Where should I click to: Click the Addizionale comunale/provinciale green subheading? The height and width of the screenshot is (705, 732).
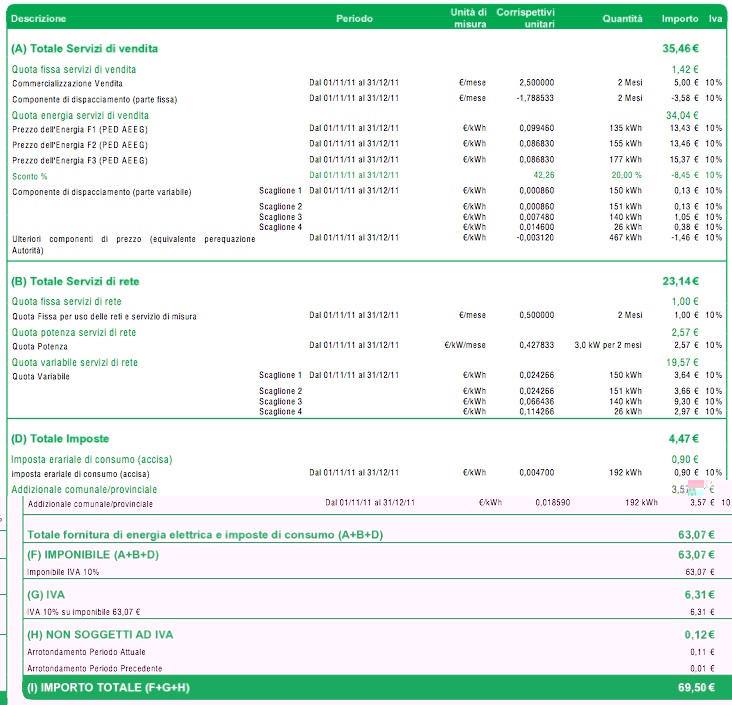click(84, 489)
